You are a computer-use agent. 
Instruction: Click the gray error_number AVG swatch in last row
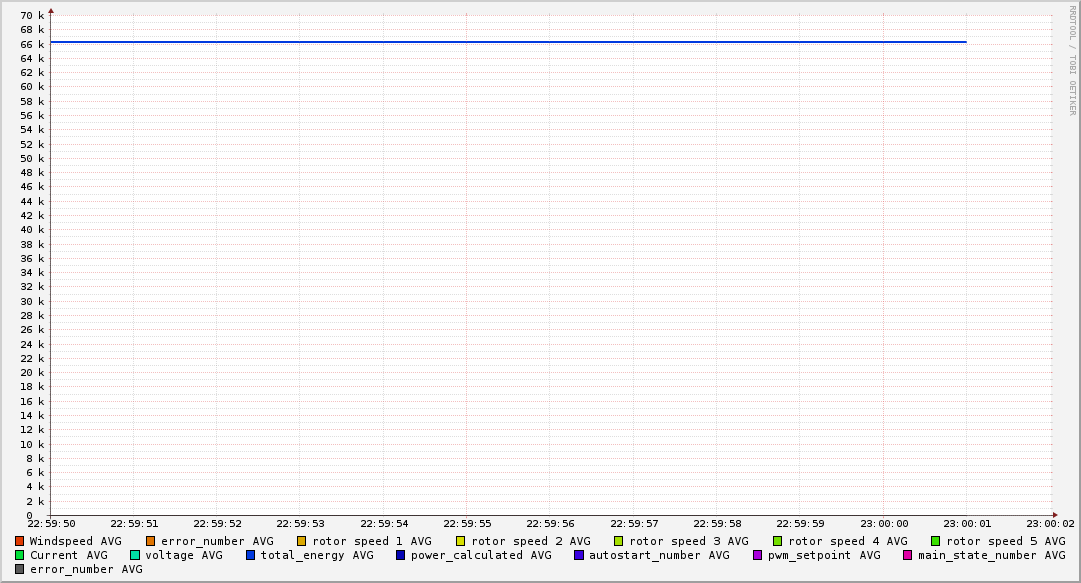coord(19,569)
